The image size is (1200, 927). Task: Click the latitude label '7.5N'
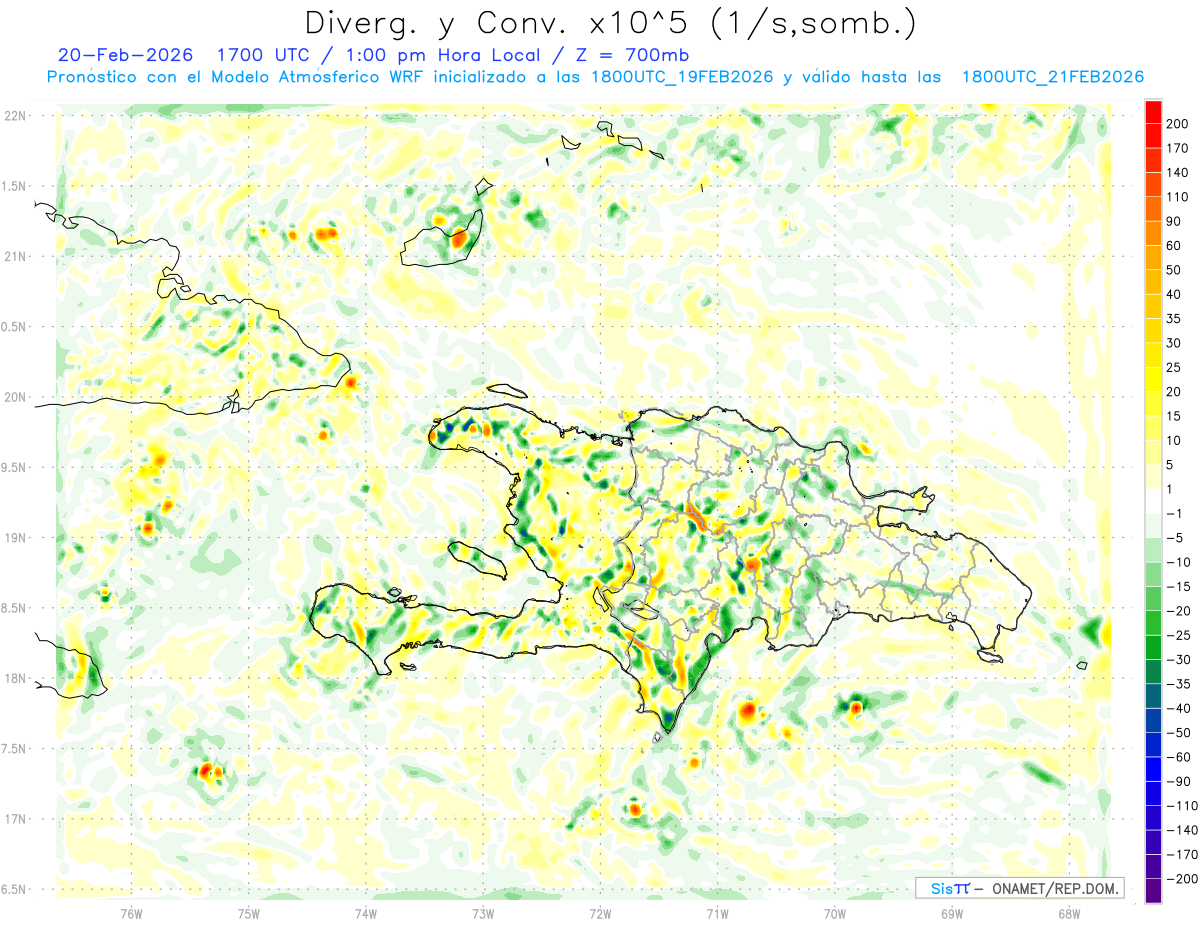[15, 748]
